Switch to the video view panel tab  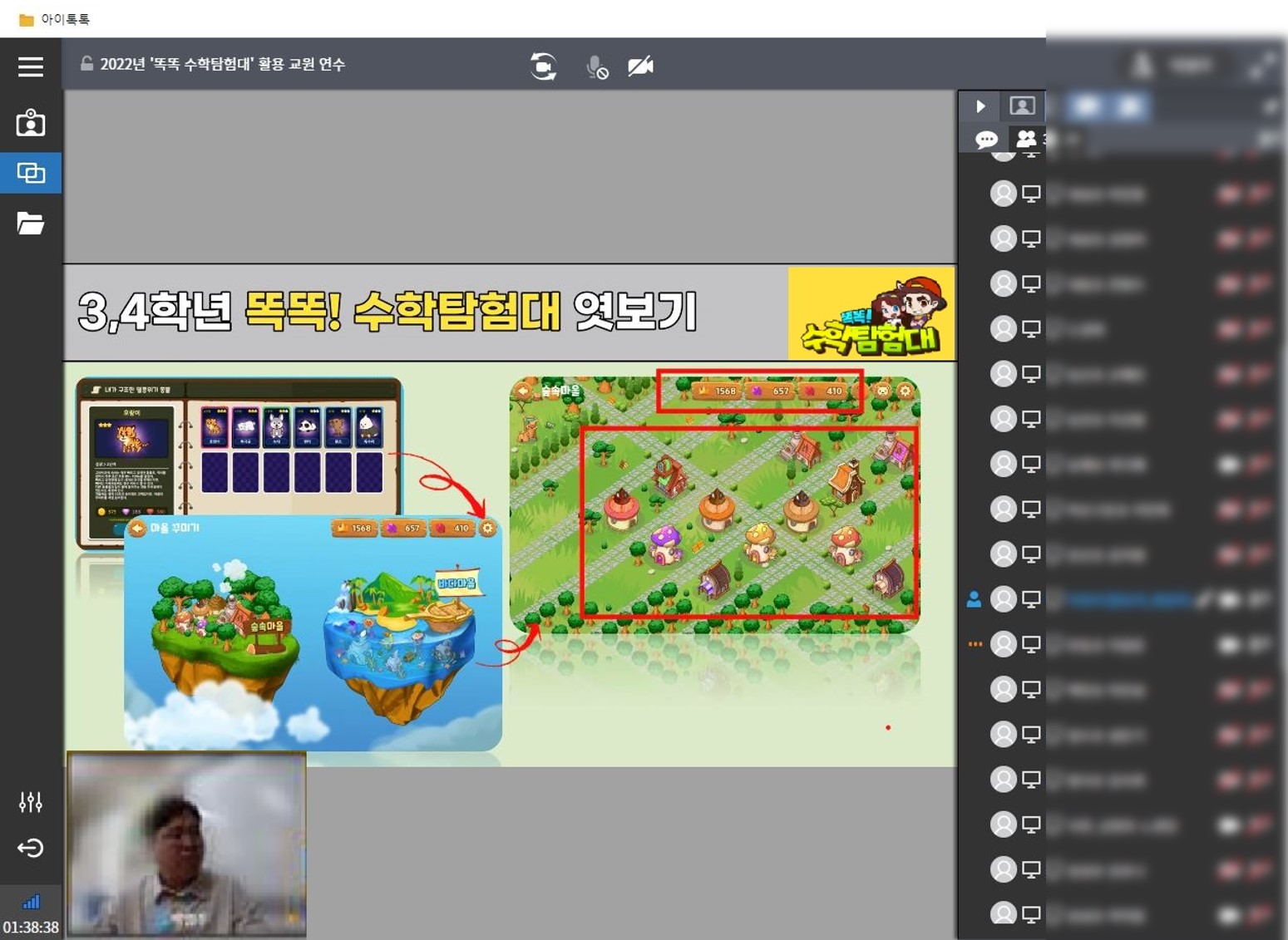[x=1022, y=106]
